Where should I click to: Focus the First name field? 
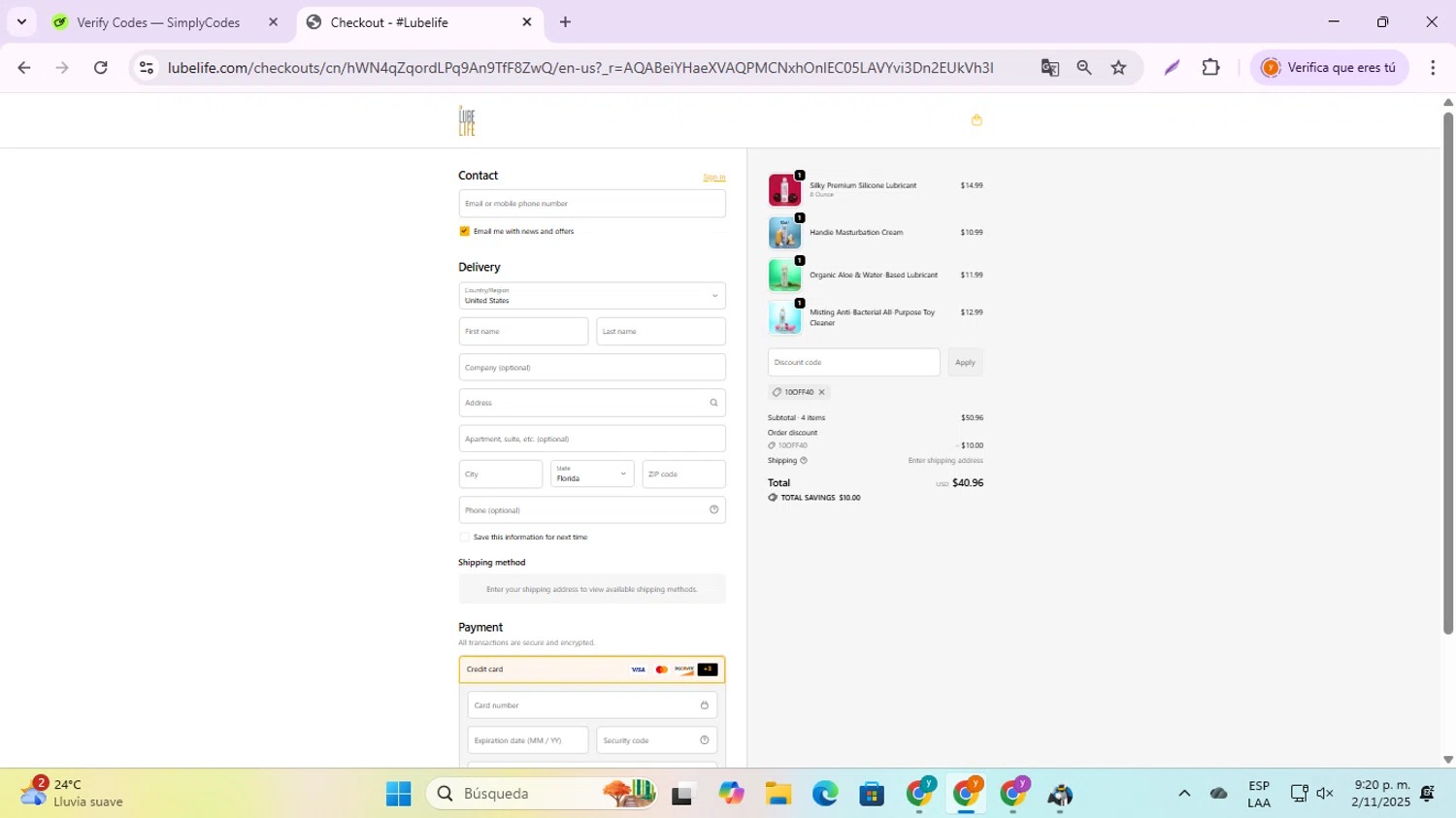(523, 331)
